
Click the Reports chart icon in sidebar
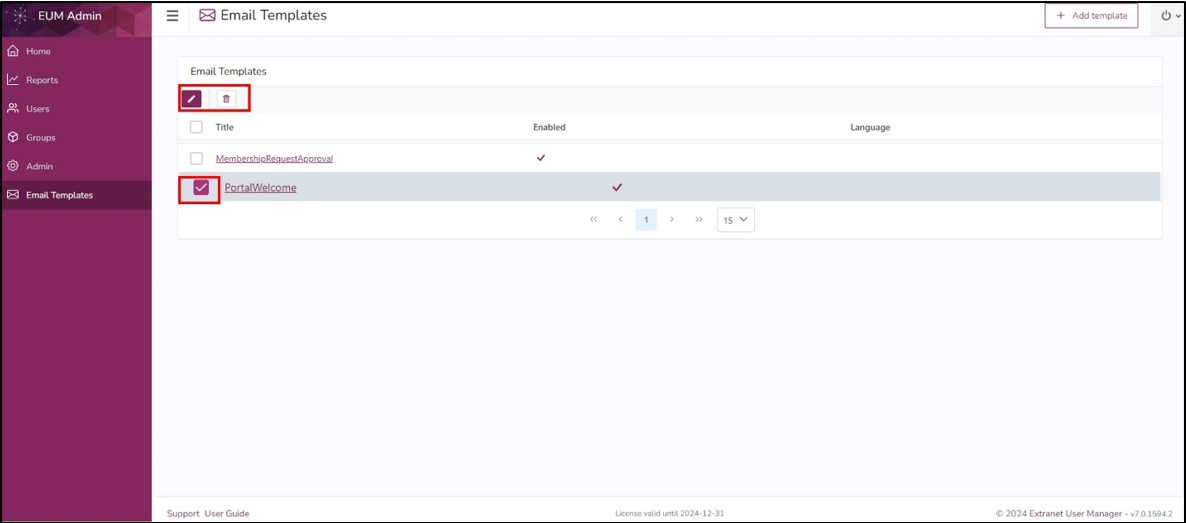(x=13, y=80)
